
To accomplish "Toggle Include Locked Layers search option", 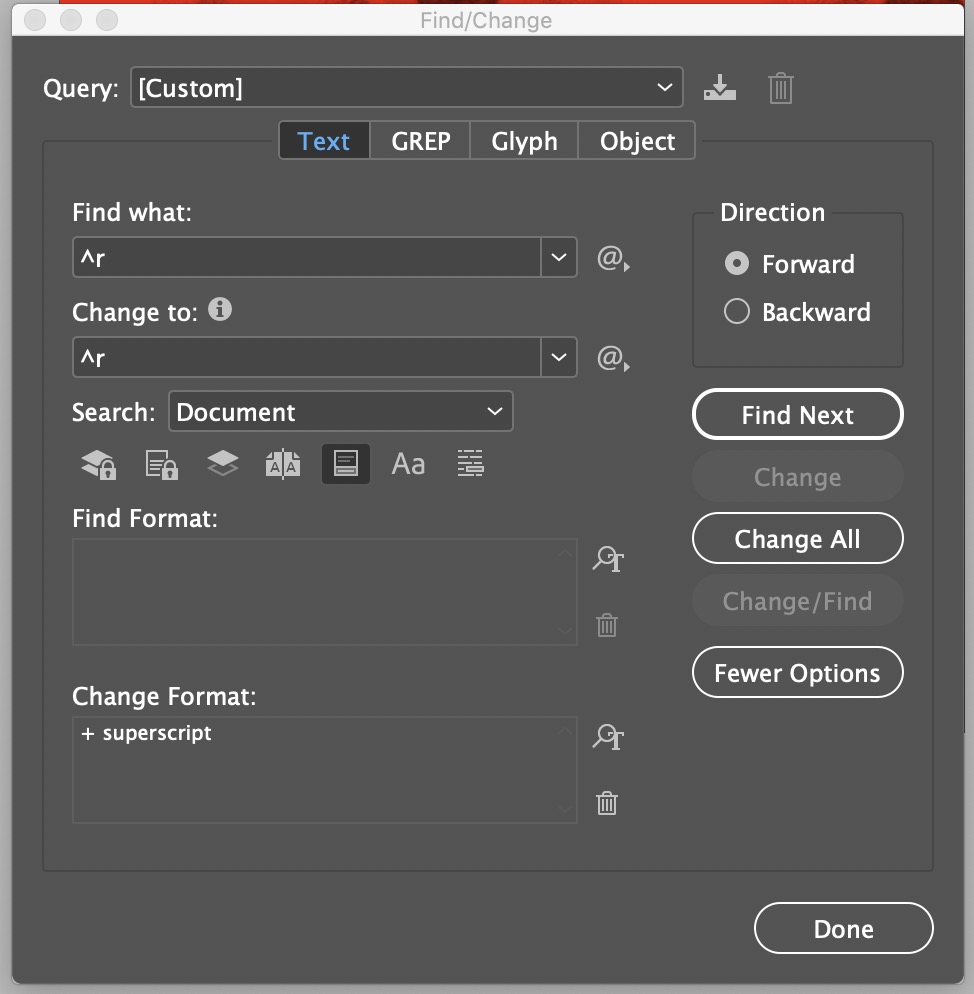I will [98, 464].
